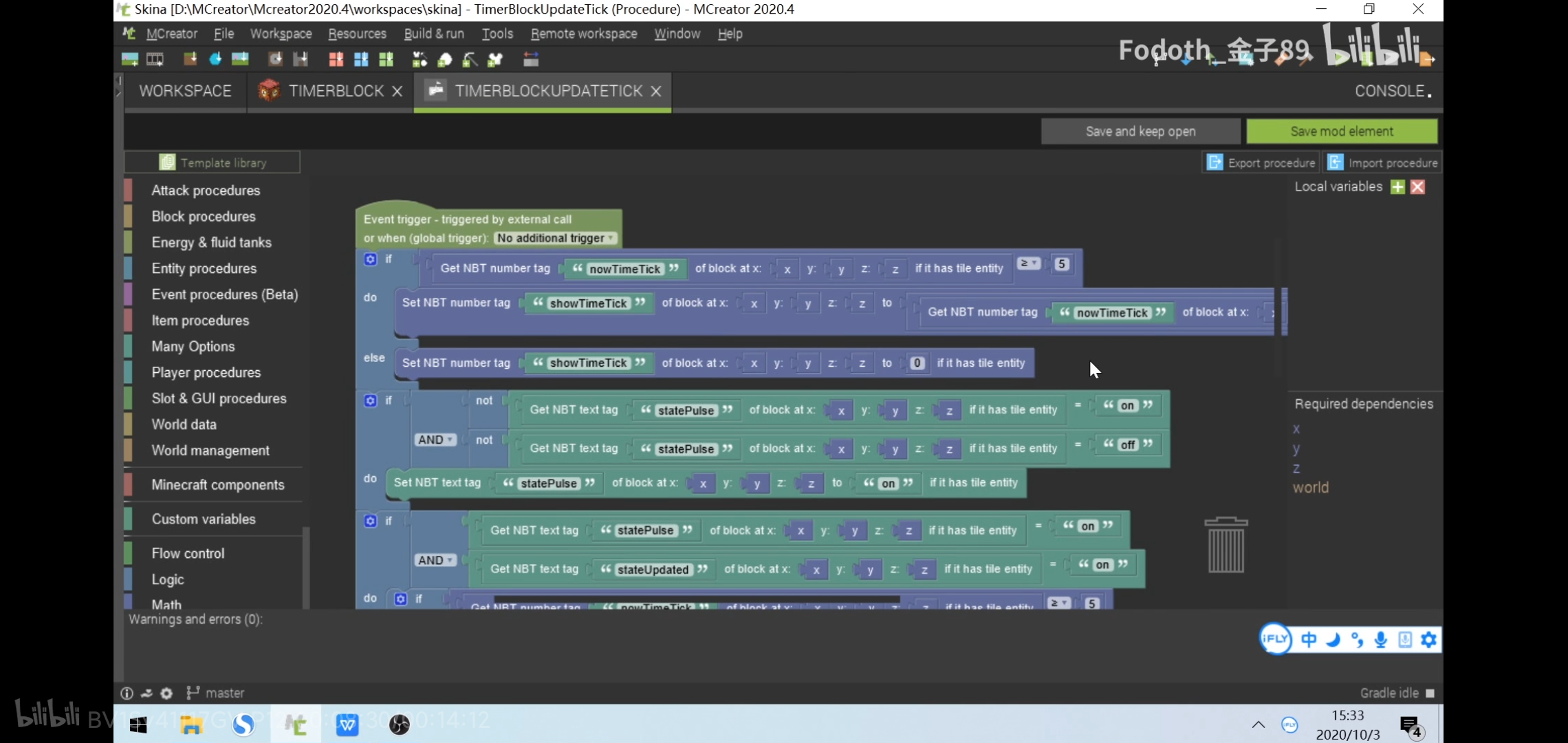Image resolution: width=1568 pixels, height=743 pixels.
Task: Click Save and keep open button
Action: click(1140, 131)
